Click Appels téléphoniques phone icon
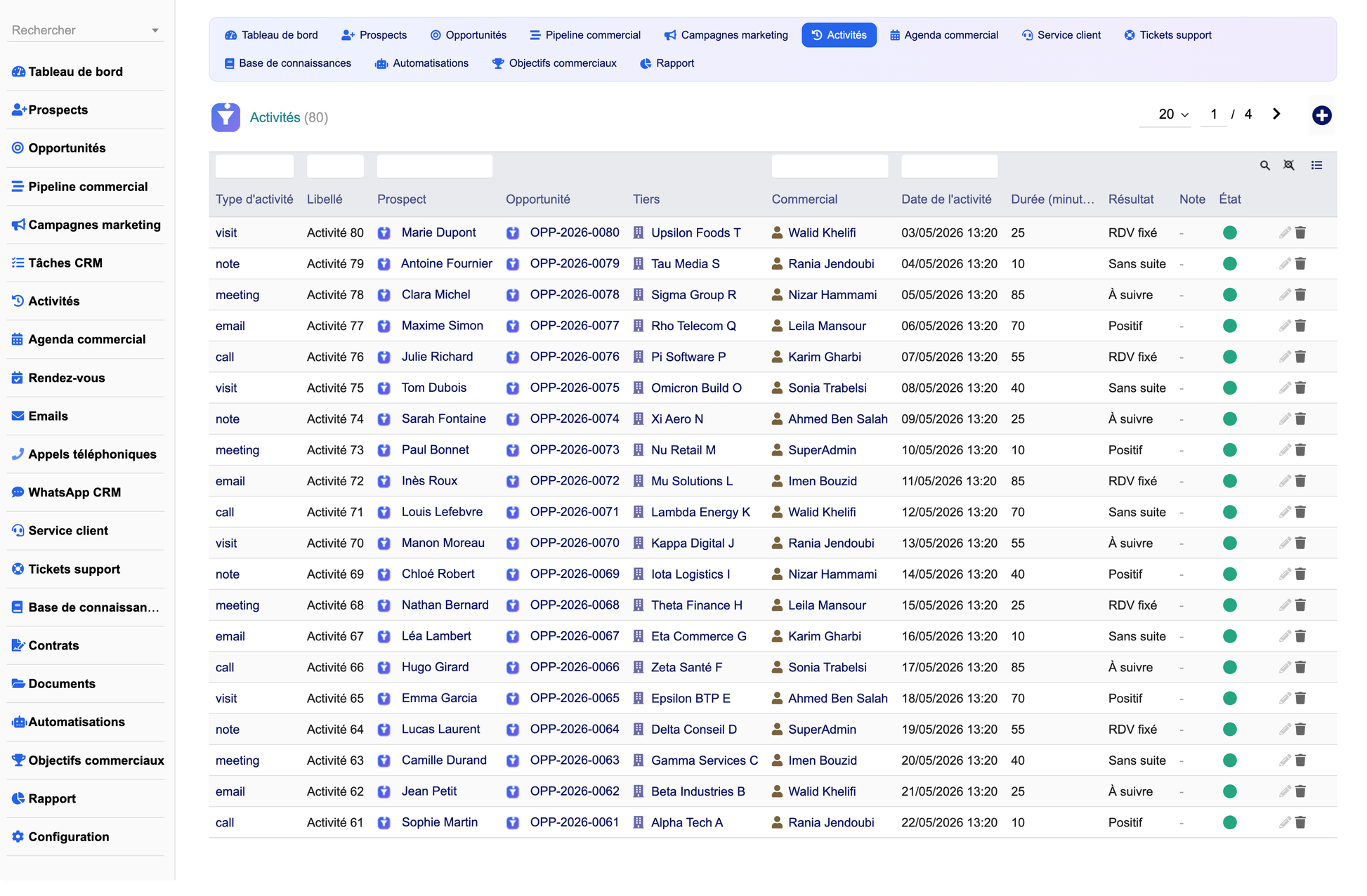This screenshot has width=1367, height=896. click(18, 454)
